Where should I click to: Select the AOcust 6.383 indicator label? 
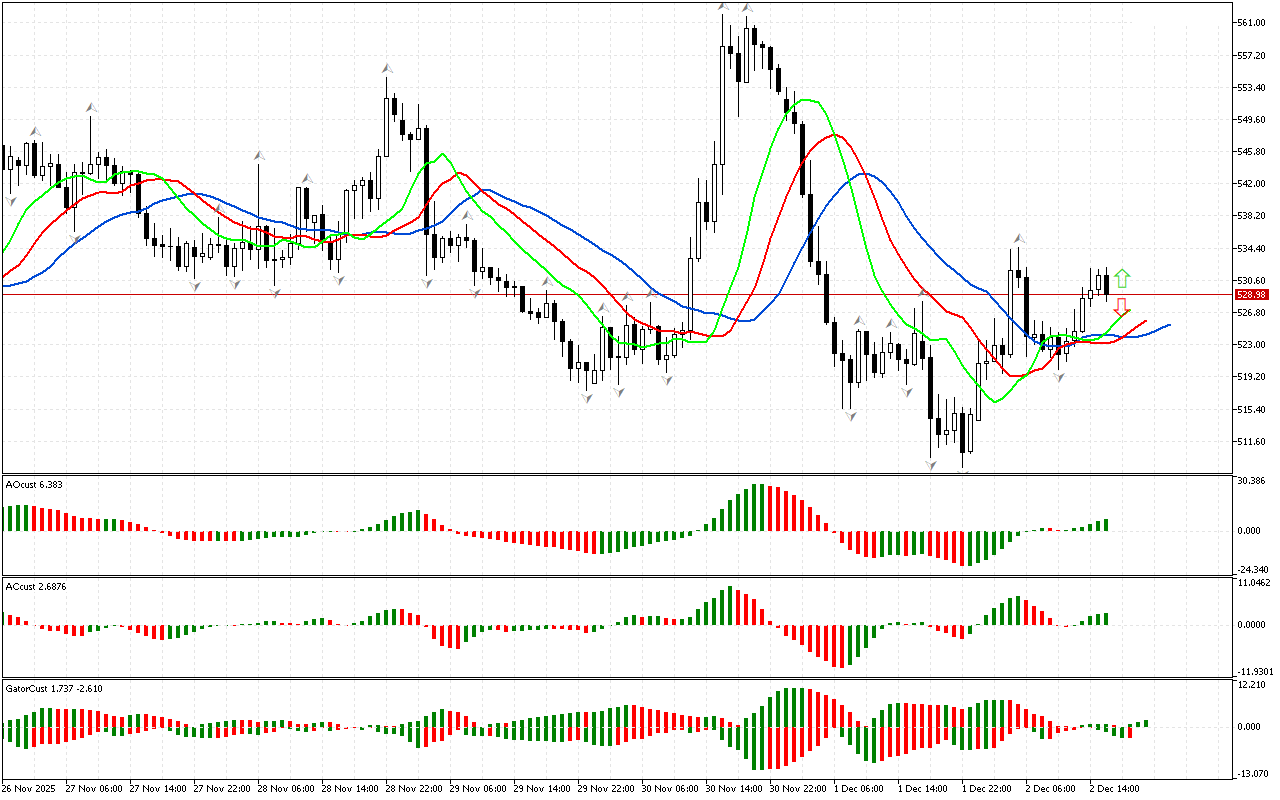tap(36, 484)
